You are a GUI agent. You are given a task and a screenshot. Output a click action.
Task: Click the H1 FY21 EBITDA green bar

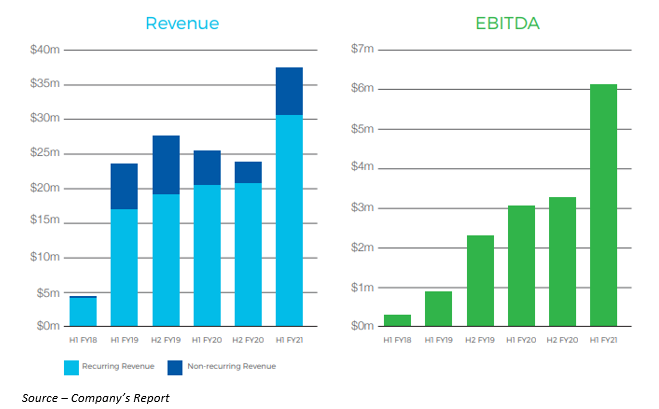[603, 205]
